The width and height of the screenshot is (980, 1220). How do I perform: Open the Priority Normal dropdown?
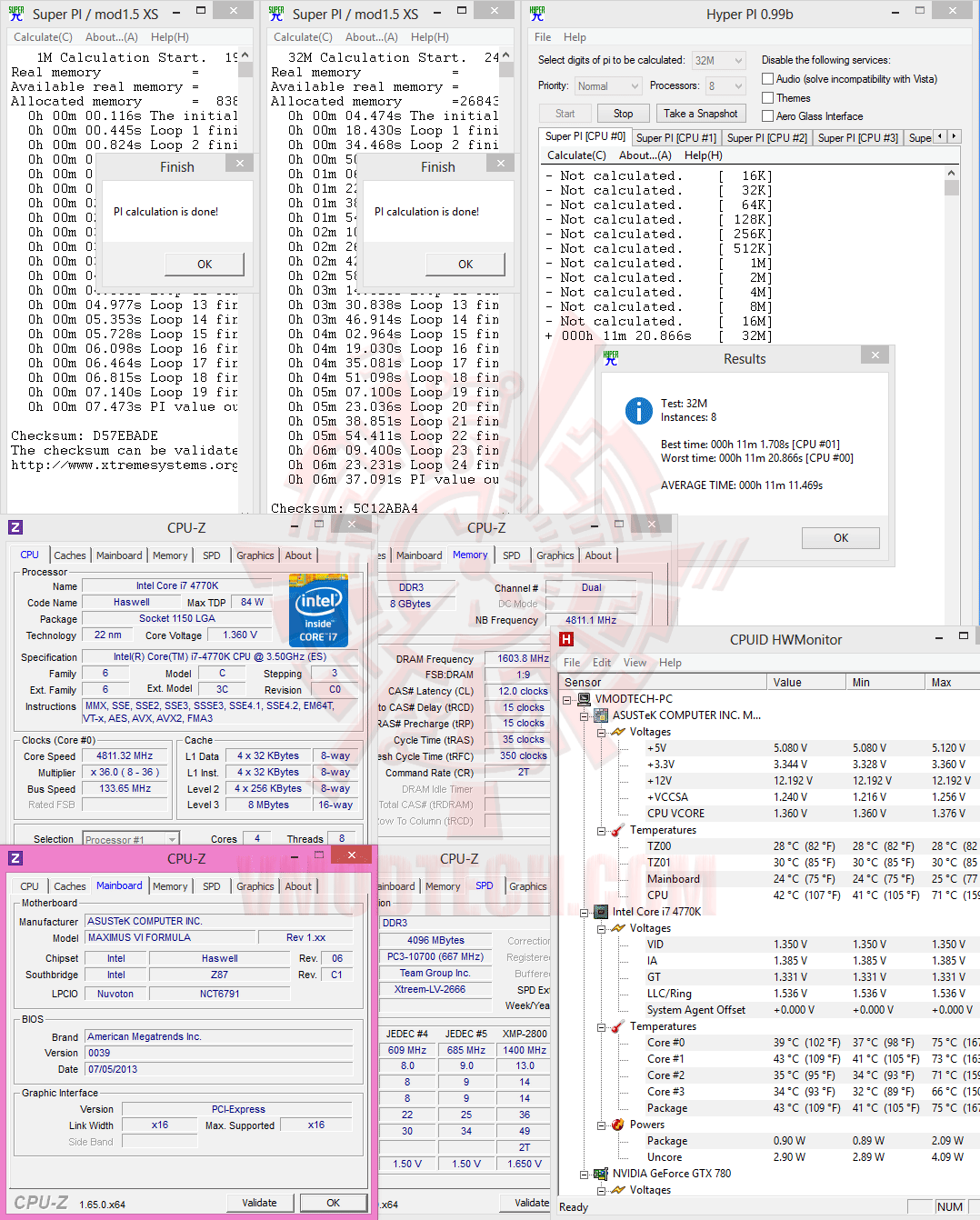[608, 86]
